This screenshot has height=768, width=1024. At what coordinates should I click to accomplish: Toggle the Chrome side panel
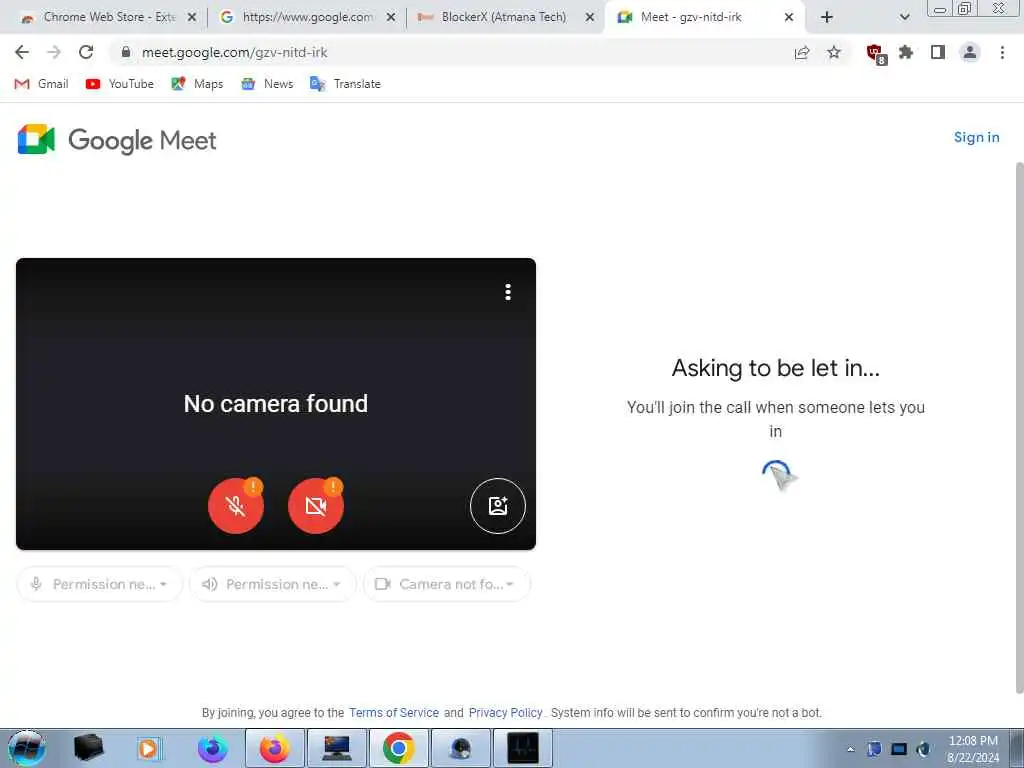click(938, 52)
